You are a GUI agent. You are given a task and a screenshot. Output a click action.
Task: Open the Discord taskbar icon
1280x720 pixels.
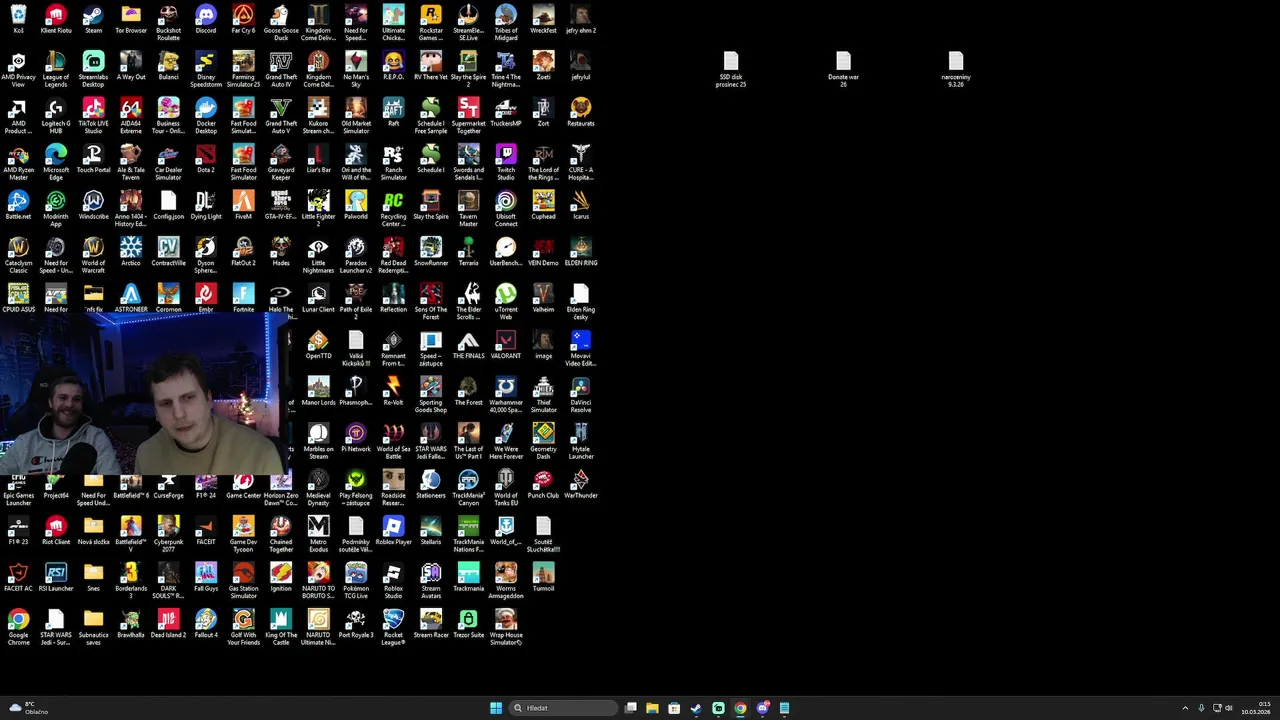(x=762, y=708)
